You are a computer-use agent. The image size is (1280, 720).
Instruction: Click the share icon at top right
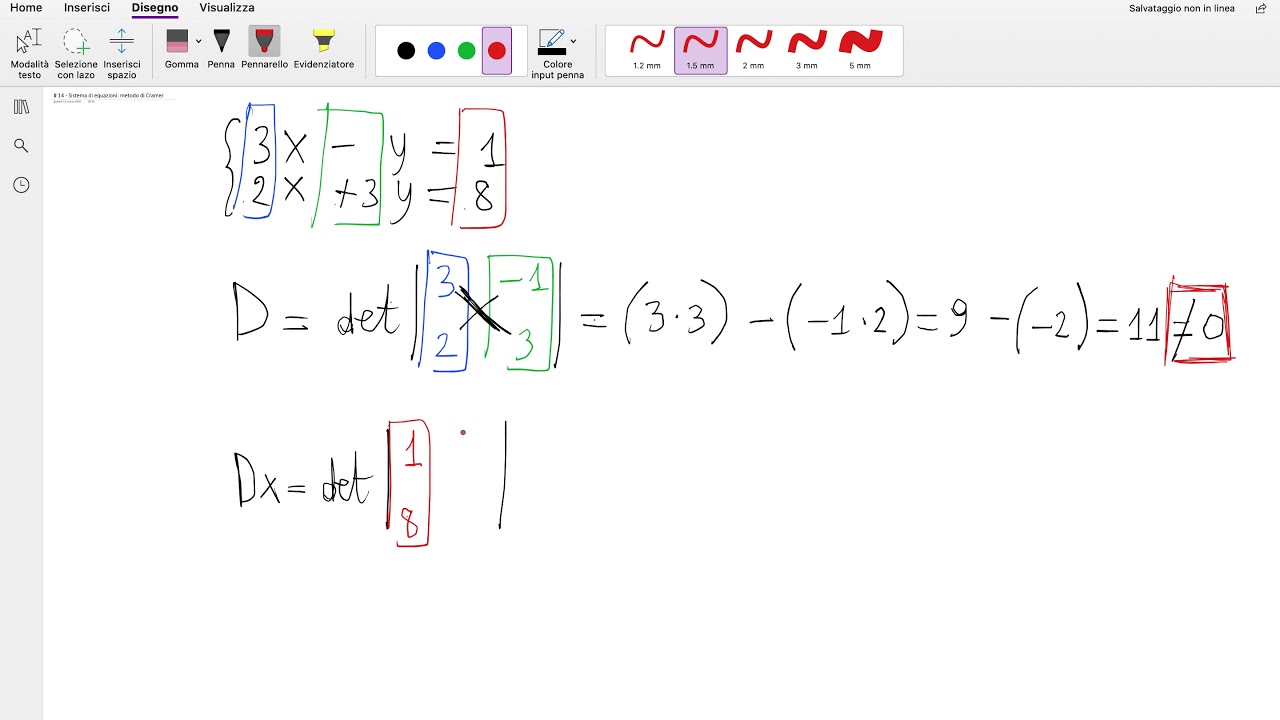point(1261,8)
